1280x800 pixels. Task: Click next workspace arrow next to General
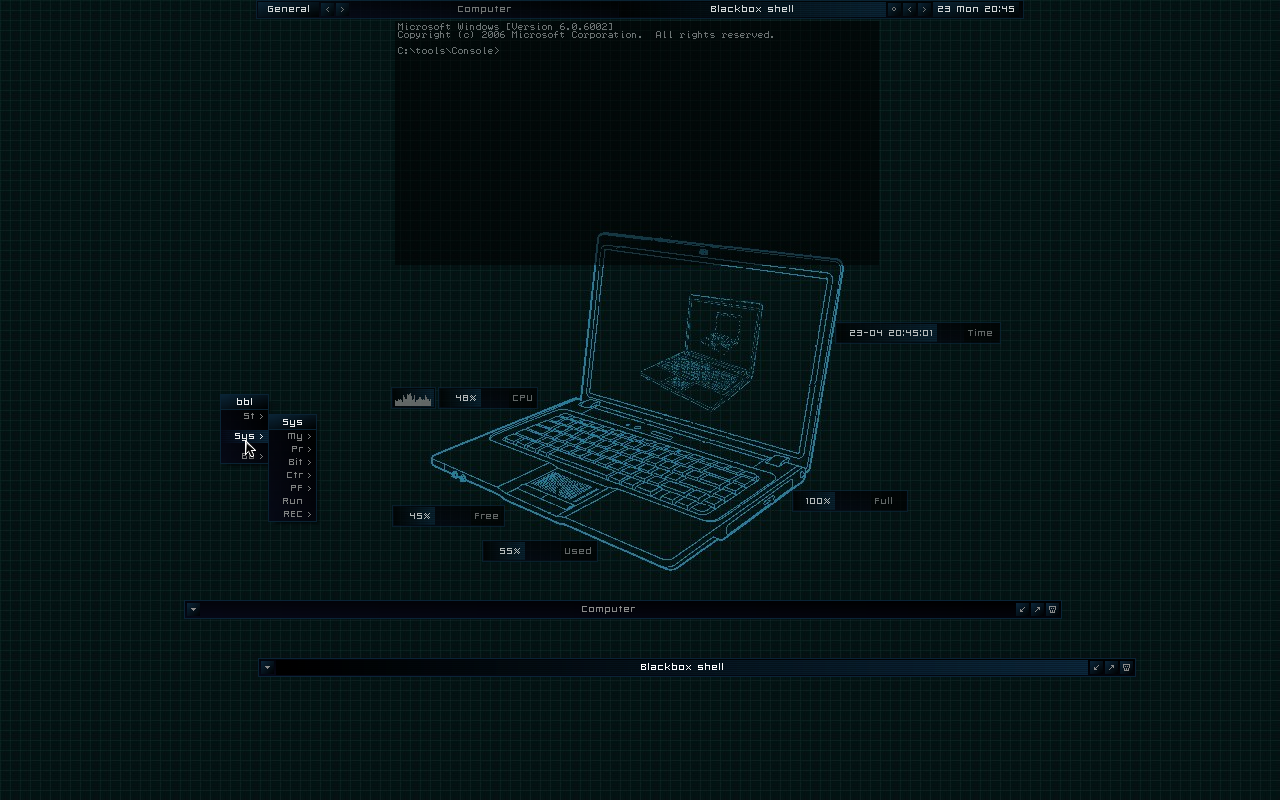tap(342, 9)
